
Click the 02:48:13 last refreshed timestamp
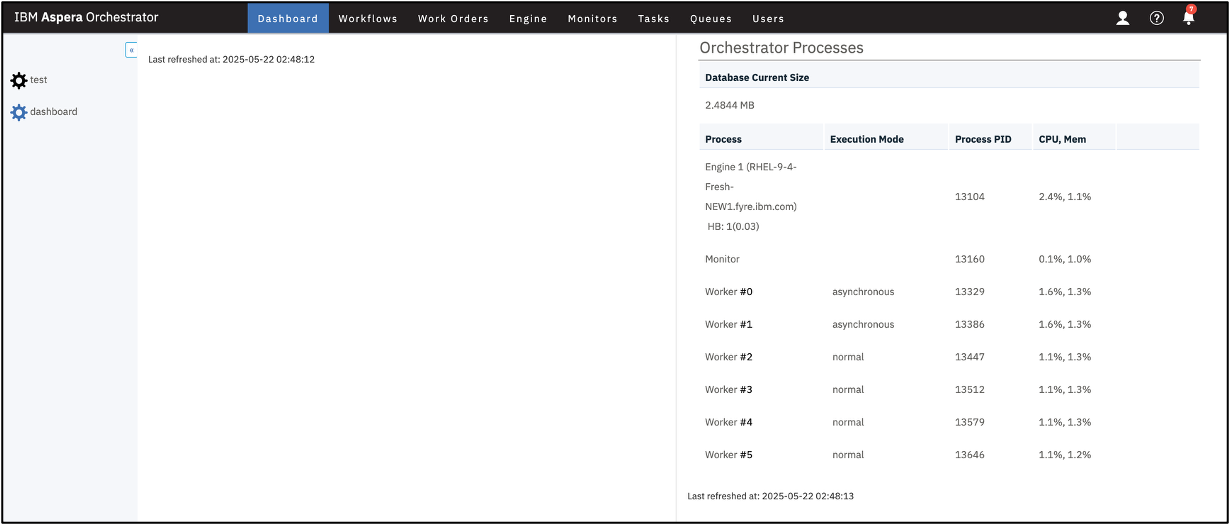tap(771, 496)
